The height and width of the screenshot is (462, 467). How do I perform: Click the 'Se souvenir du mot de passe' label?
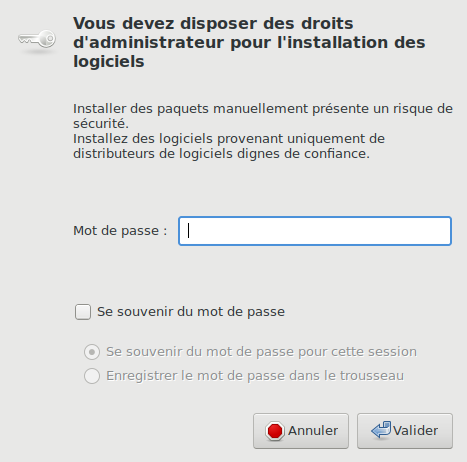tap(191, 312)
